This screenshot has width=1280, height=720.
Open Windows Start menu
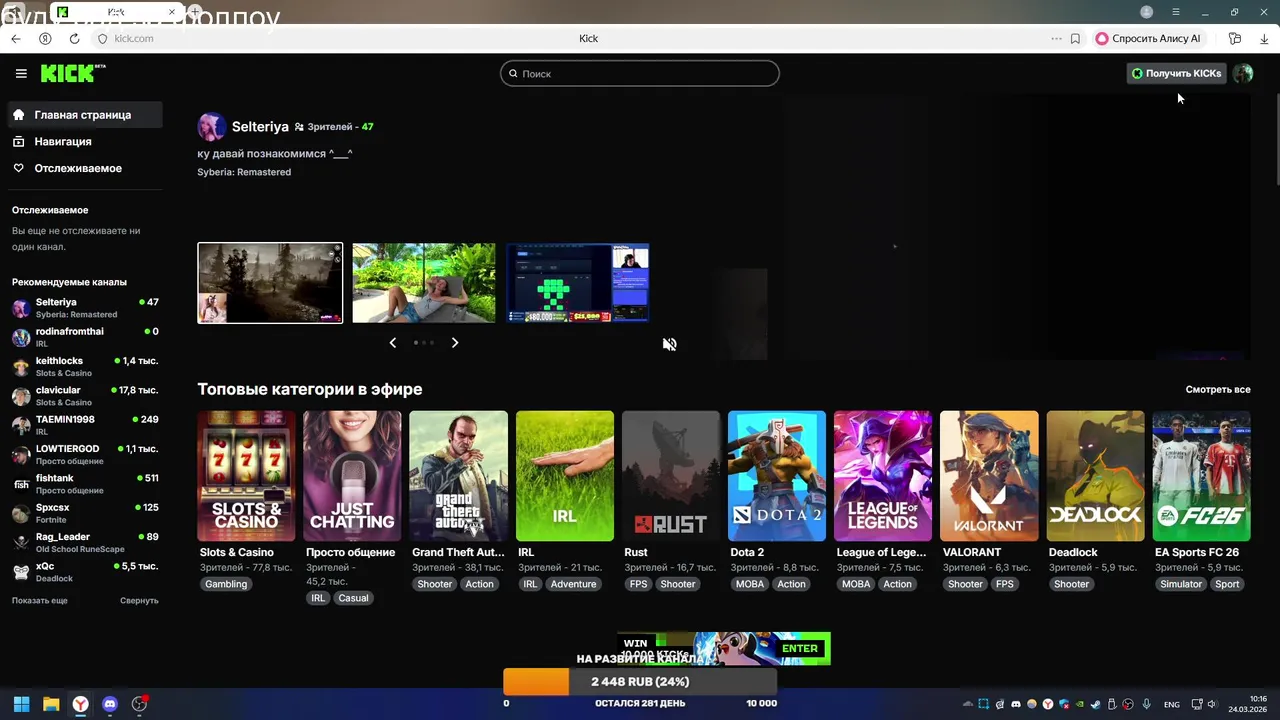tap(21, 704)
